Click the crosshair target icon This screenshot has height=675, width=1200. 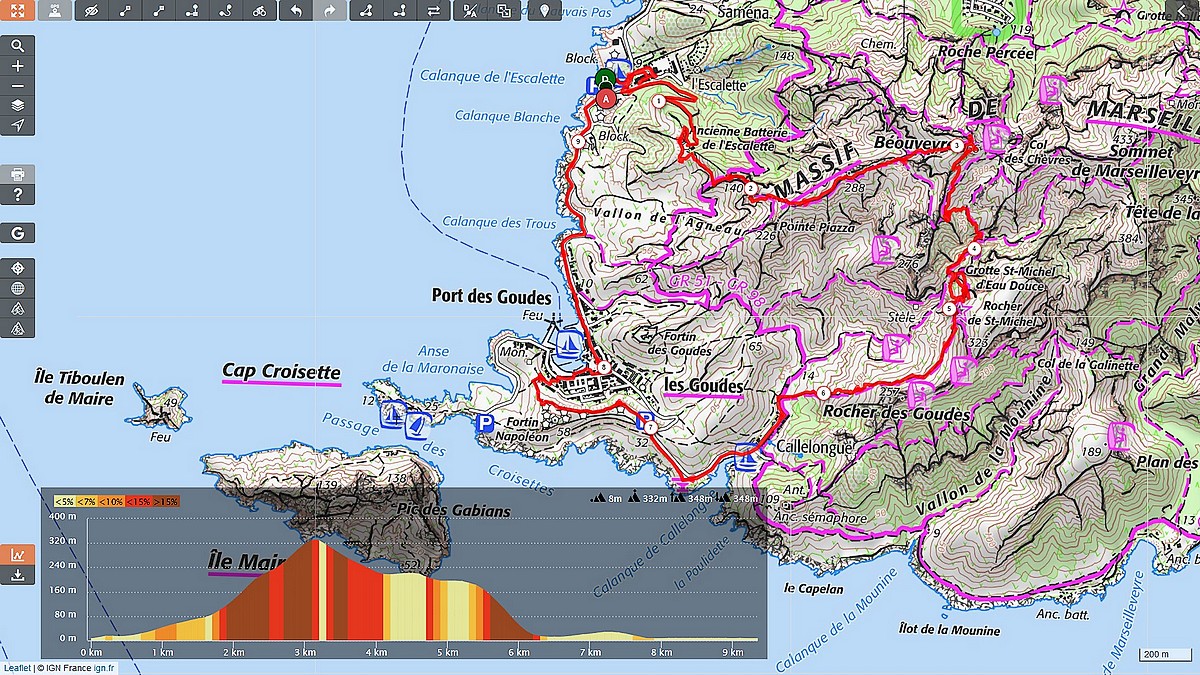17,269
